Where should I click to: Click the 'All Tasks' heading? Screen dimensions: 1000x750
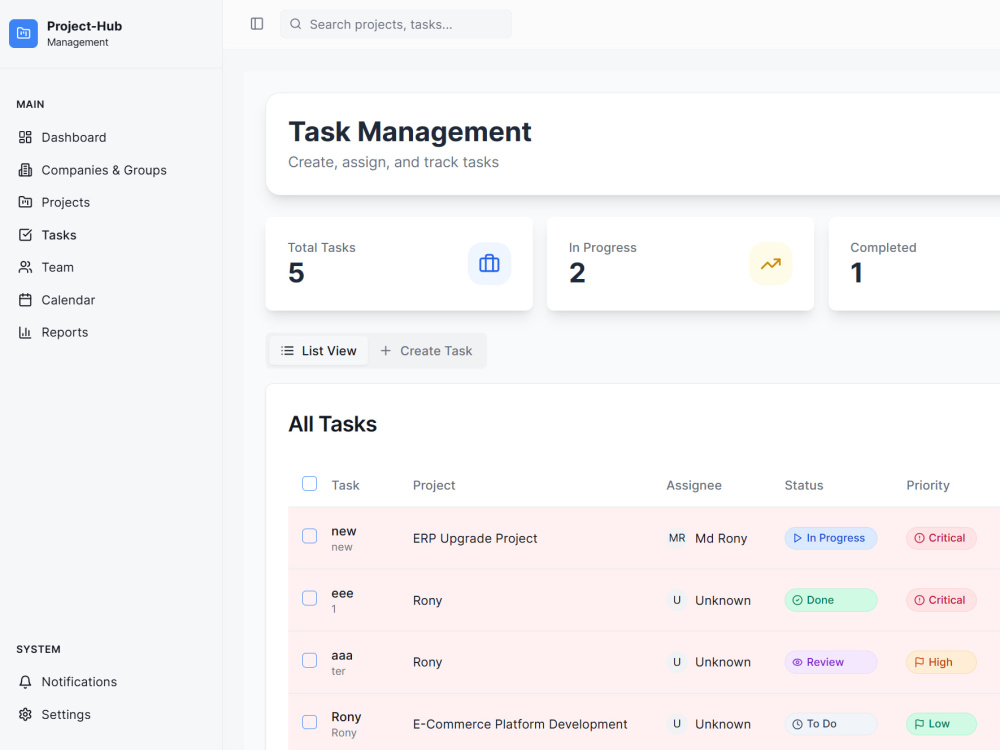click(x=332, y=424)
